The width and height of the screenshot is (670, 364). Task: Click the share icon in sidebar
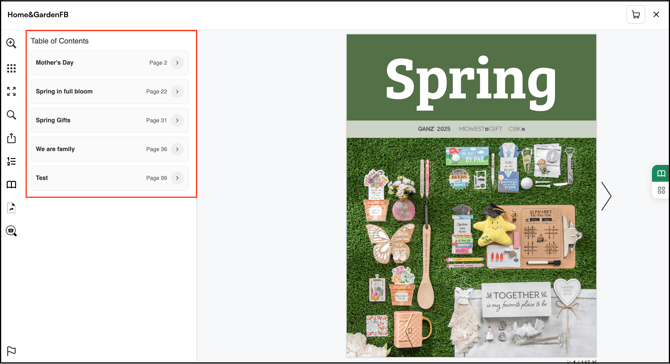(x=11, y=138)
